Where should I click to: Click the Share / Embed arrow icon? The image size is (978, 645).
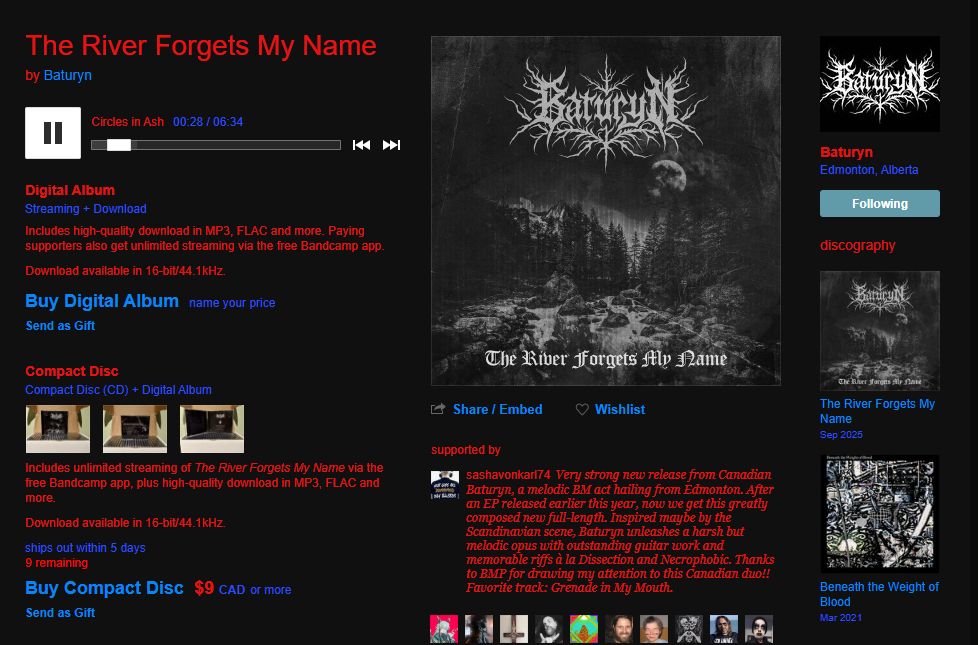pyautogui.click(x=438, y=409)
